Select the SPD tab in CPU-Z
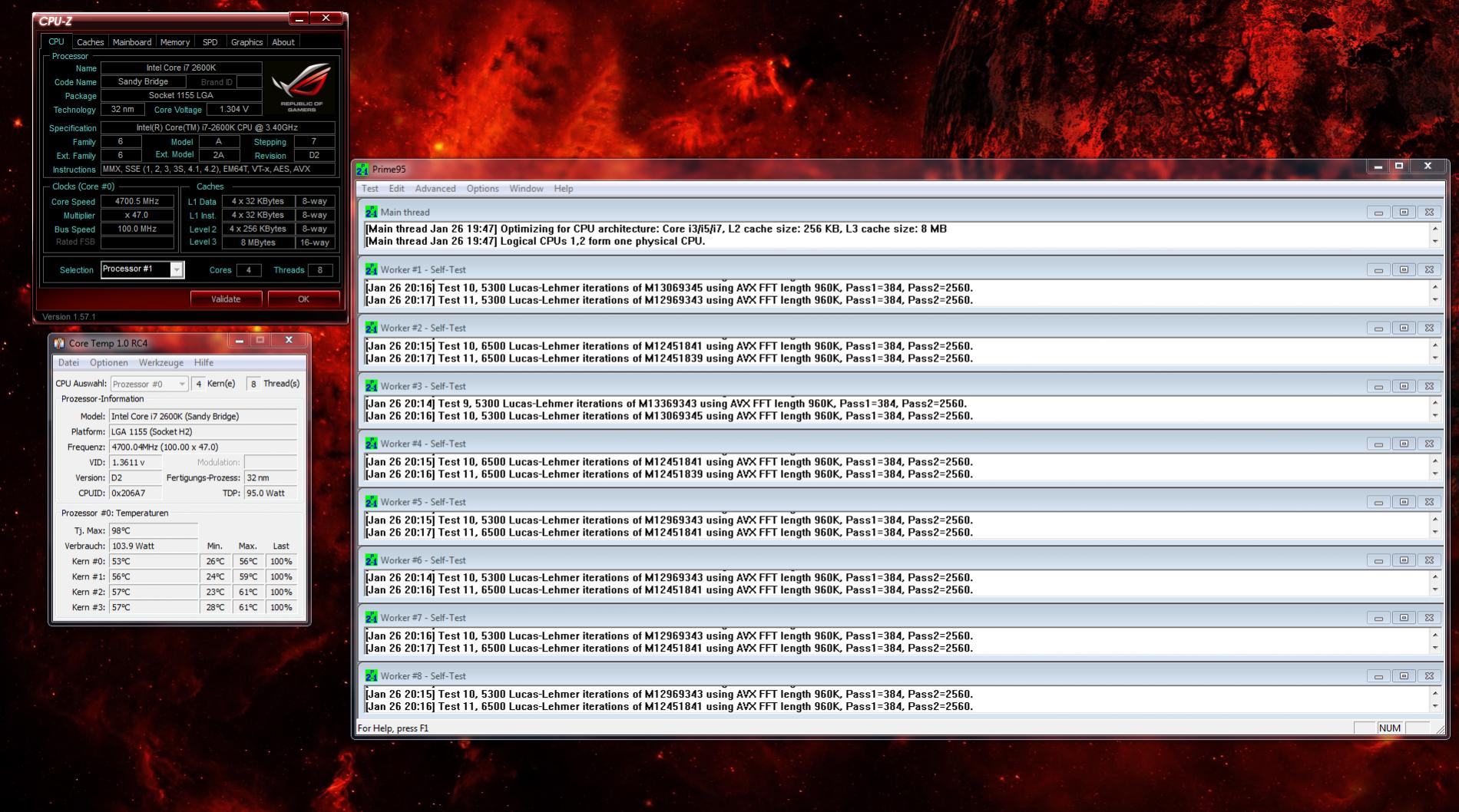 click(x=210, y=42)
